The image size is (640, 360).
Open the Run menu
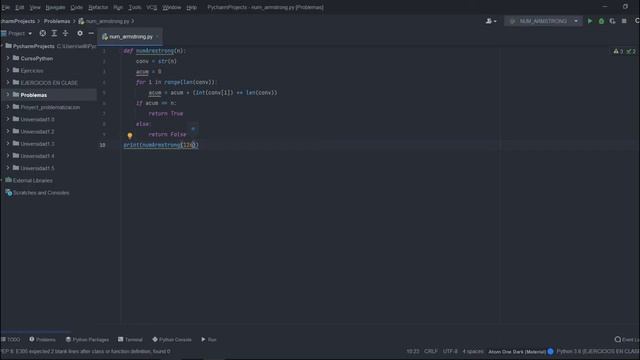click(118, 7)
